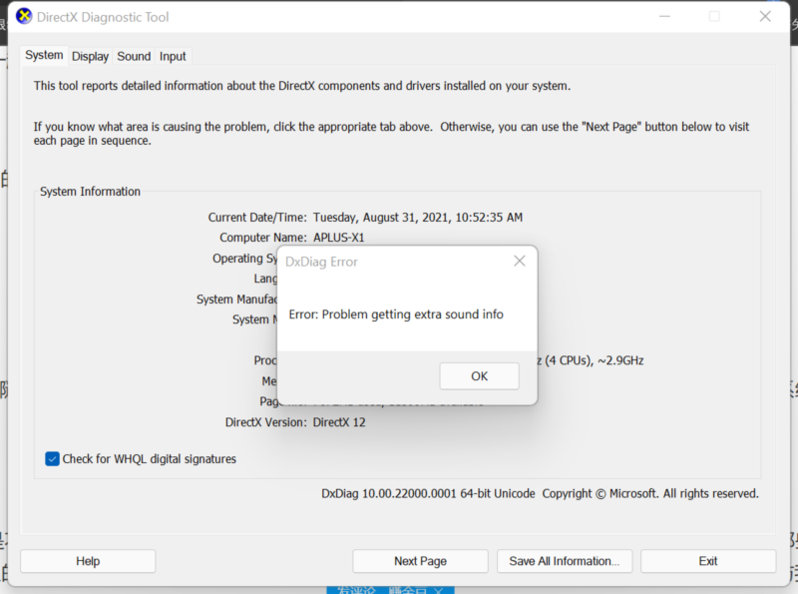Click the Current Date/Time value text
This screenshot has width=798, height=594.
[417, 217]
